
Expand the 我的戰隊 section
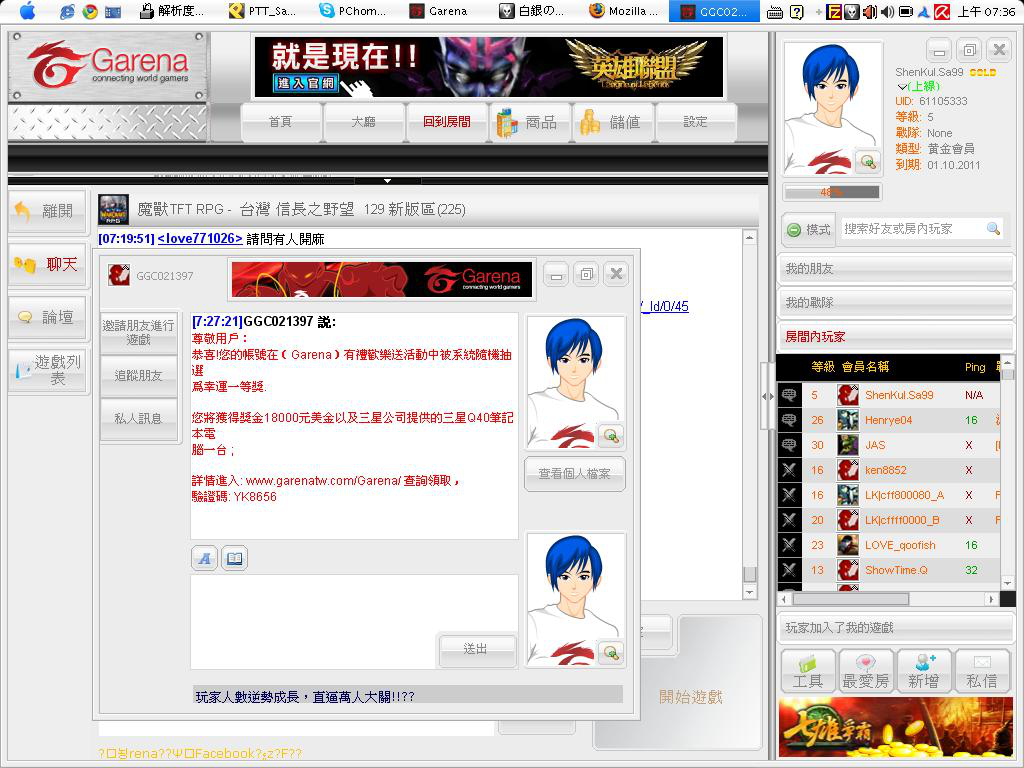(x=895, y=302)
